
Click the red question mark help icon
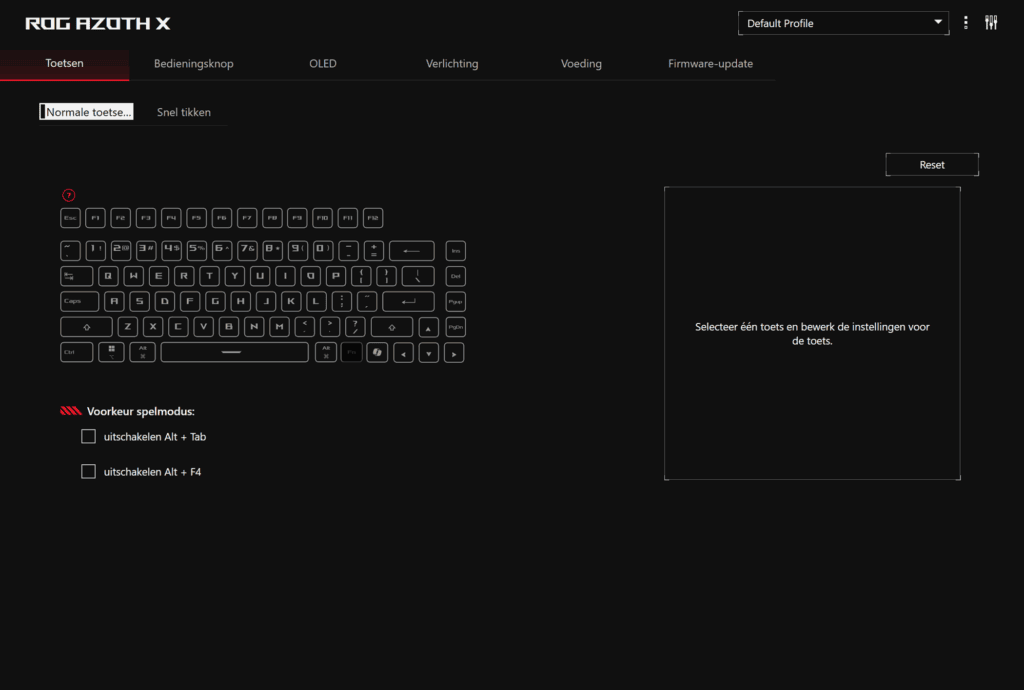click(x=69, y=195)
